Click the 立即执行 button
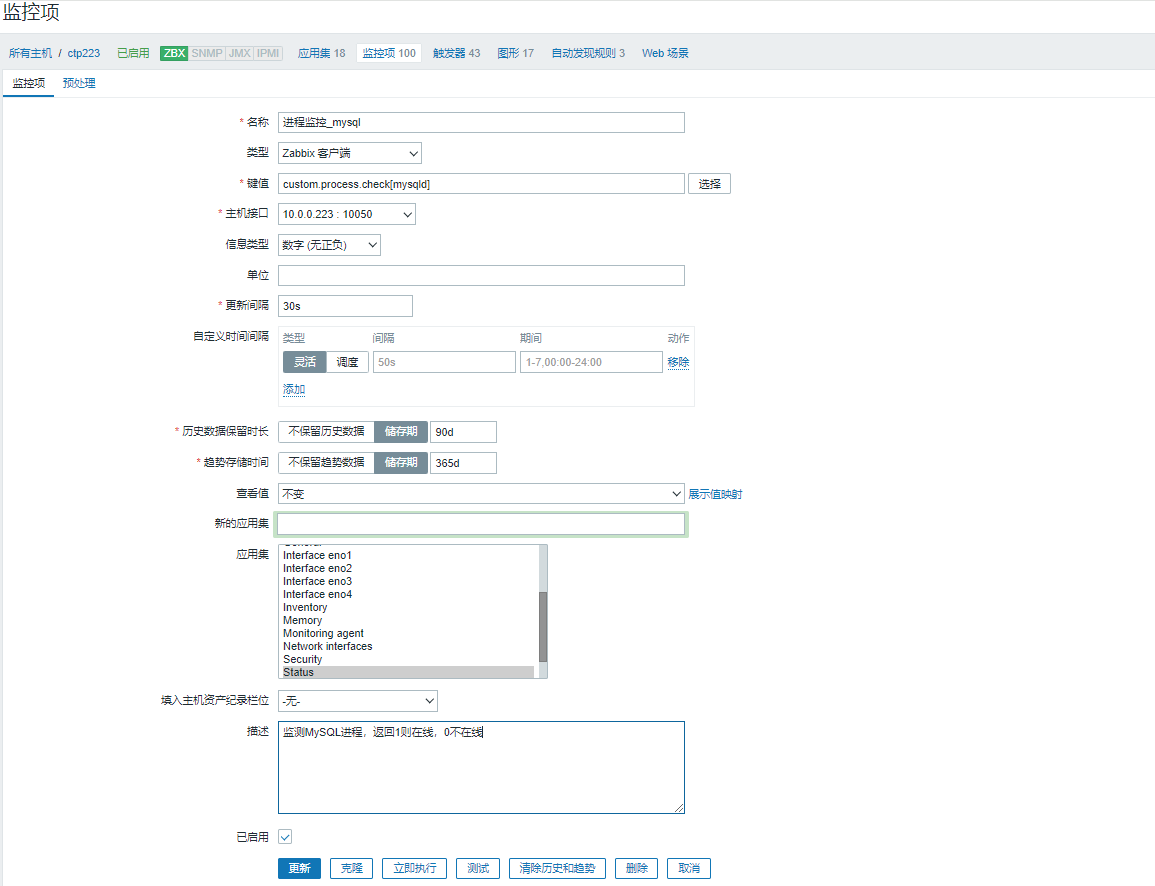The width and height of the screenshot is (1155, 886). [x=415, y=868]
